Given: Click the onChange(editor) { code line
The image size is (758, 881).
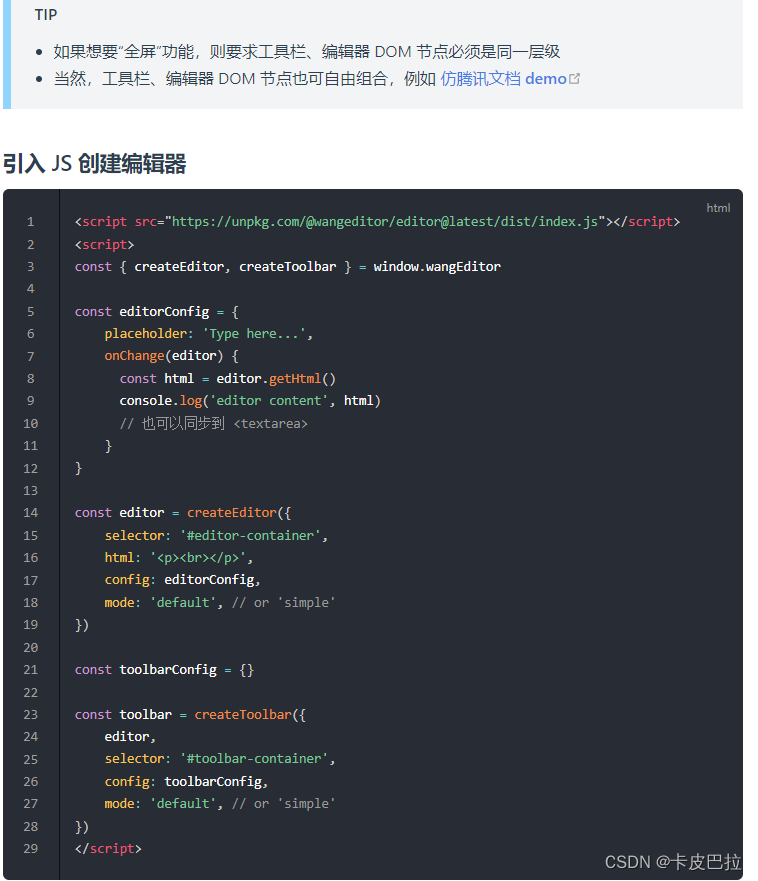Looking at the screenshot, I should (x=171, y=356).
